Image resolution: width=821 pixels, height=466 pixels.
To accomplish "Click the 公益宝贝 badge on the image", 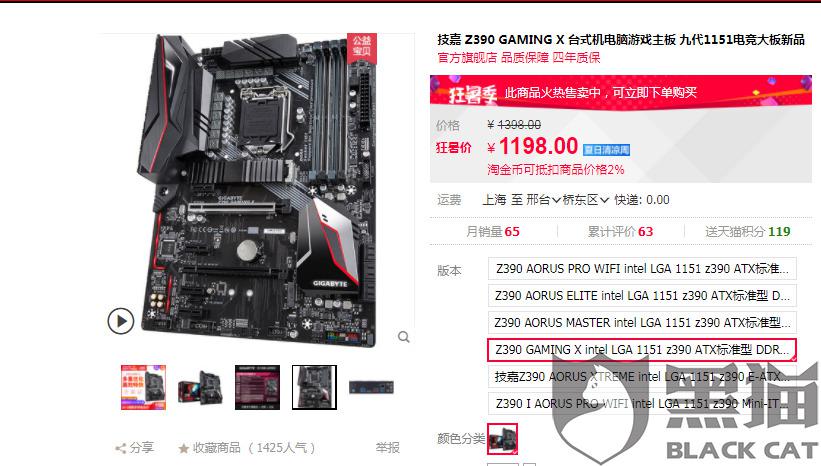I will pos(362,46).
